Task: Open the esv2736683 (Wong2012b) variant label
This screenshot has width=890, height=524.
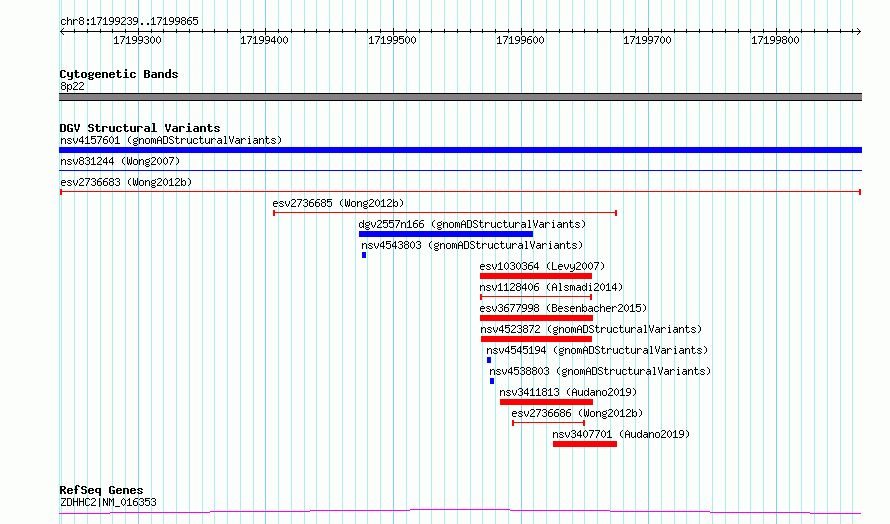Action: pos(126,182)
